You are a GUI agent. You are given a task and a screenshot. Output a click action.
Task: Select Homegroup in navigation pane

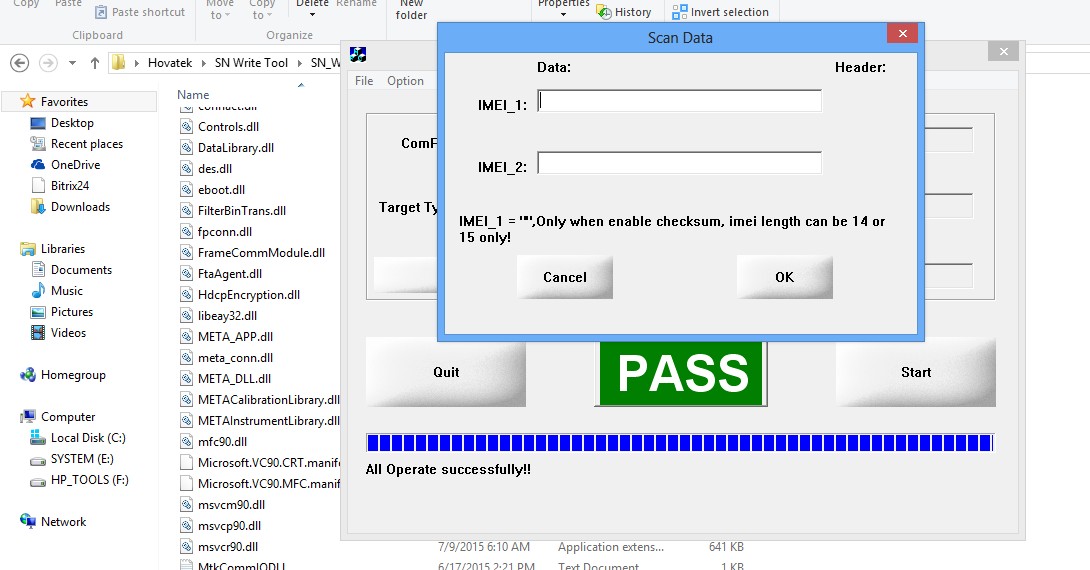pyautogui.click(x=73, y=375)
